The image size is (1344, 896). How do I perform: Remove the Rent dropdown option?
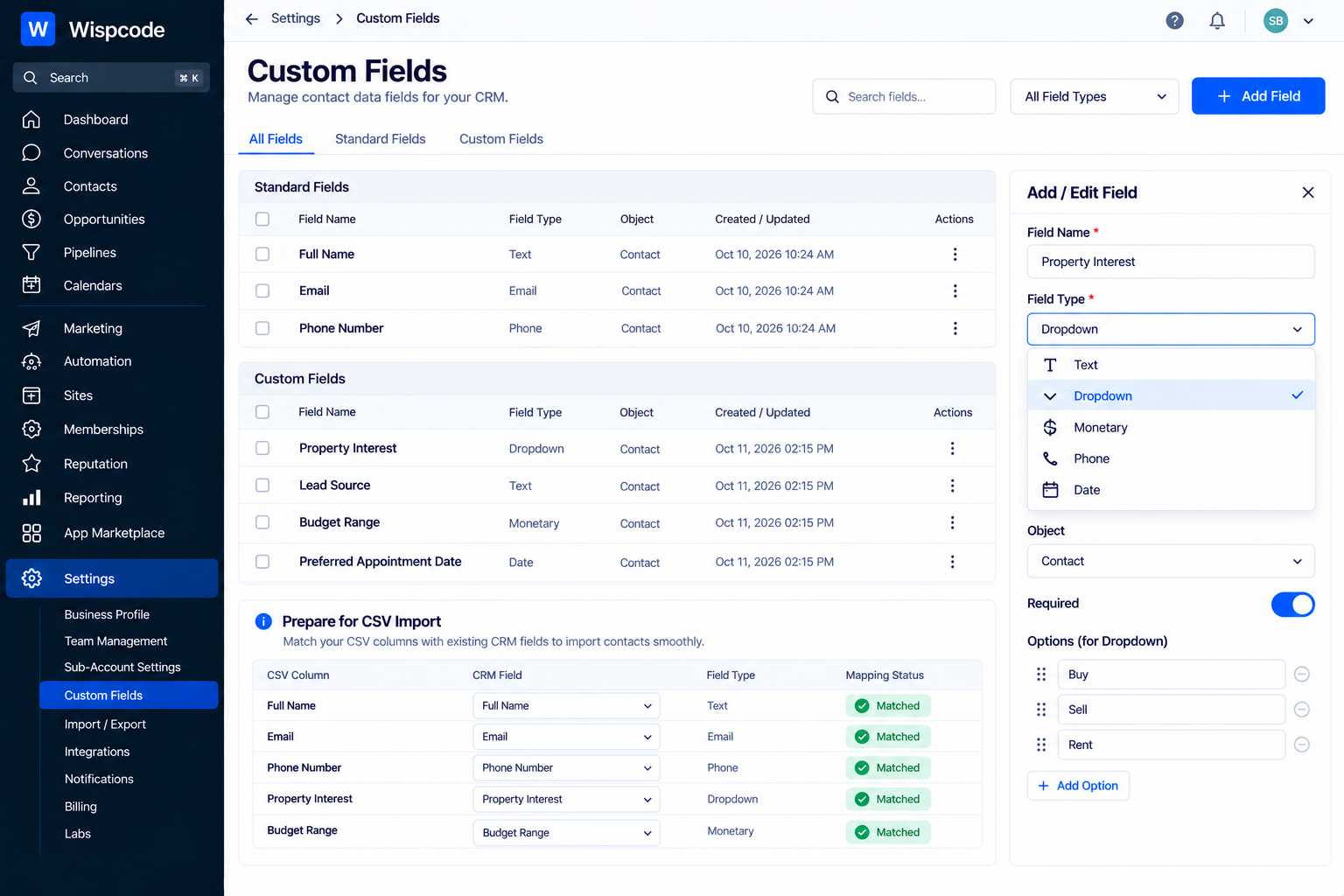[x=1302, y=745]
